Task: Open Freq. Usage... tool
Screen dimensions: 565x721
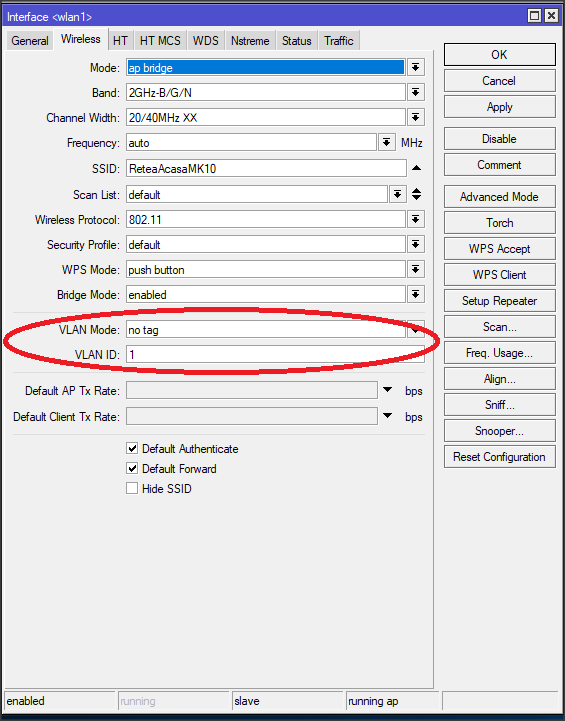Action: 500,353
